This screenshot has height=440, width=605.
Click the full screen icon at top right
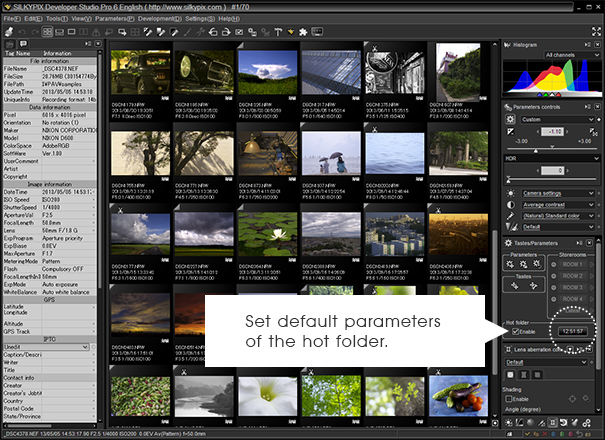(596, 31)
